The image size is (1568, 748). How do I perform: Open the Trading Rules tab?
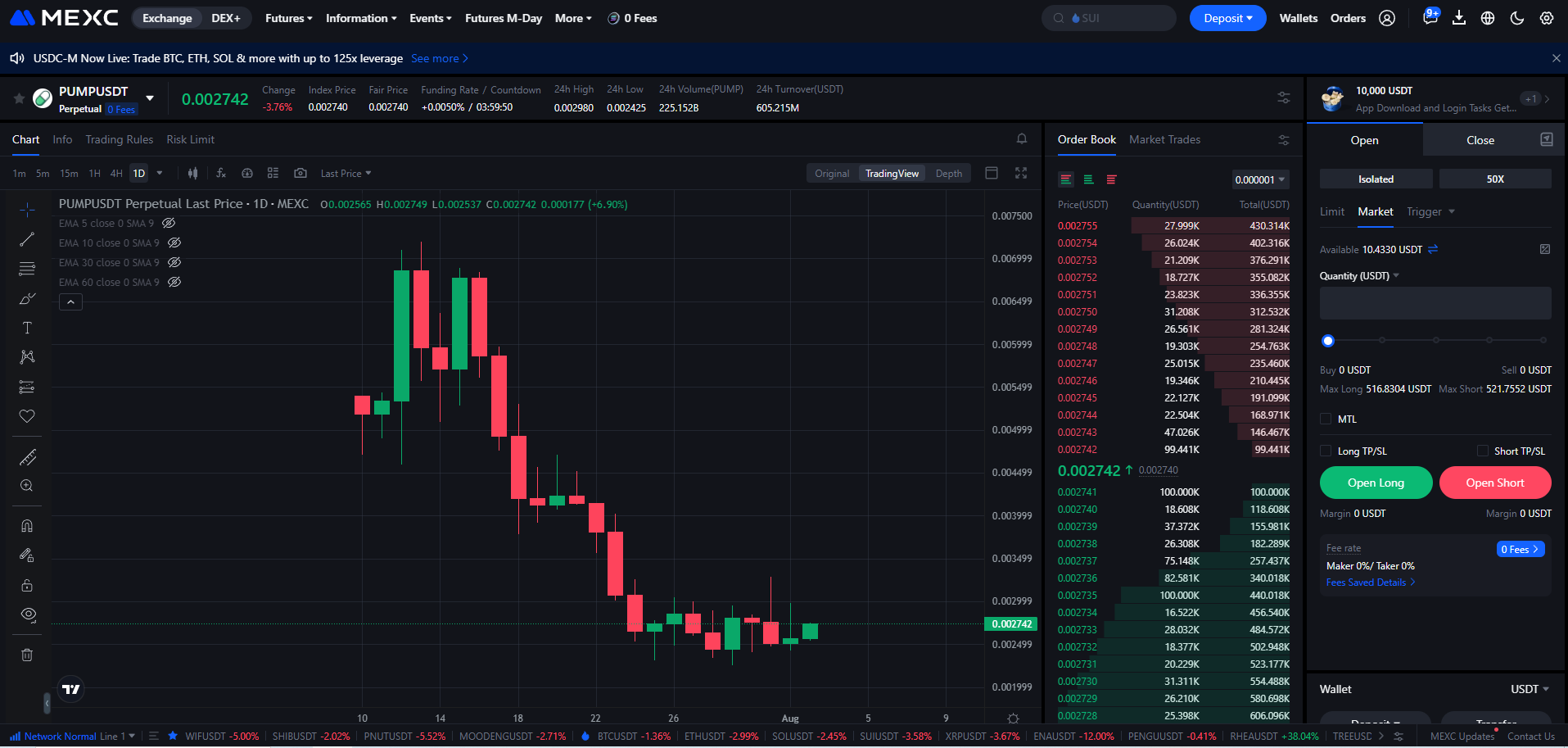tap(119, 139)
